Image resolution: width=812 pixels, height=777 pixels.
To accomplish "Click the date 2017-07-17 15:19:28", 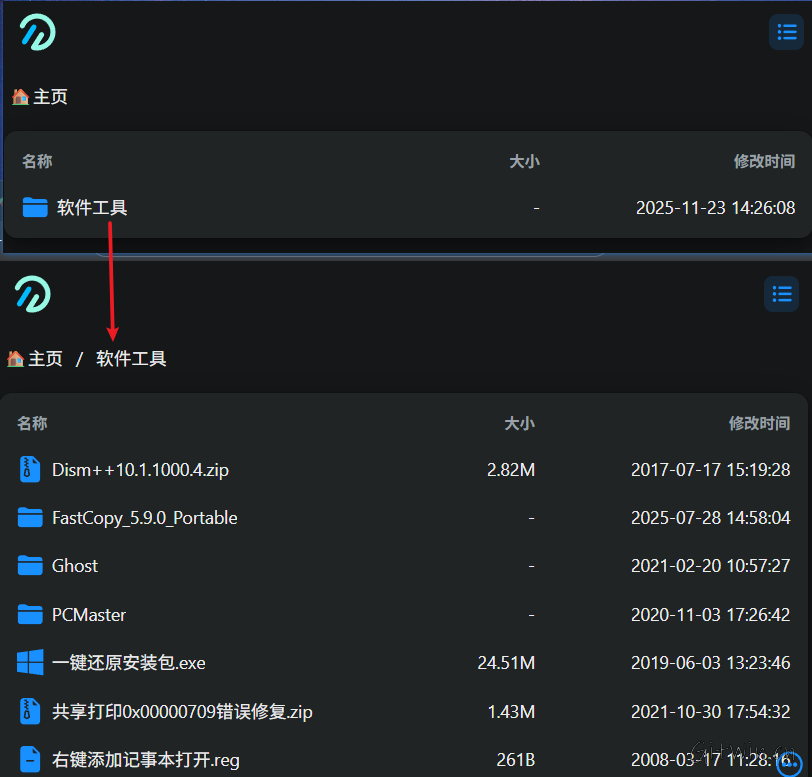I will 710,470.
